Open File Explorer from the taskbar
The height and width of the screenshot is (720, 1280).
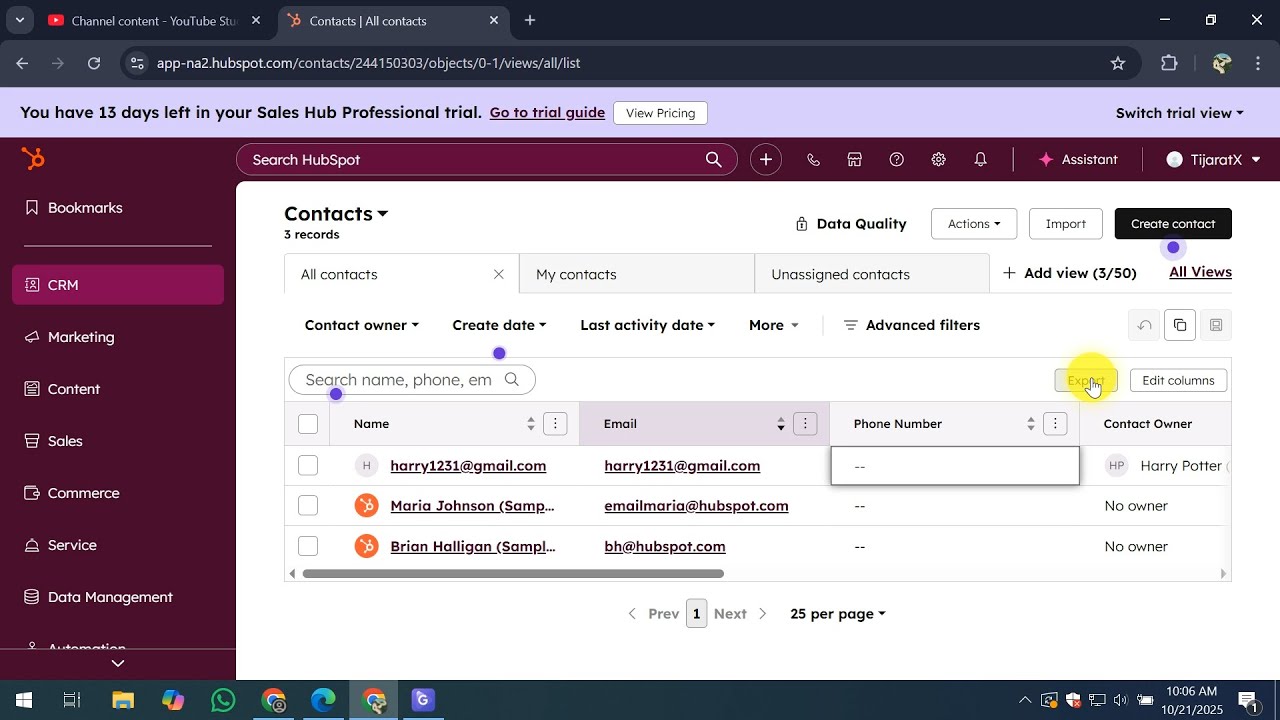(x=122, y=700)
